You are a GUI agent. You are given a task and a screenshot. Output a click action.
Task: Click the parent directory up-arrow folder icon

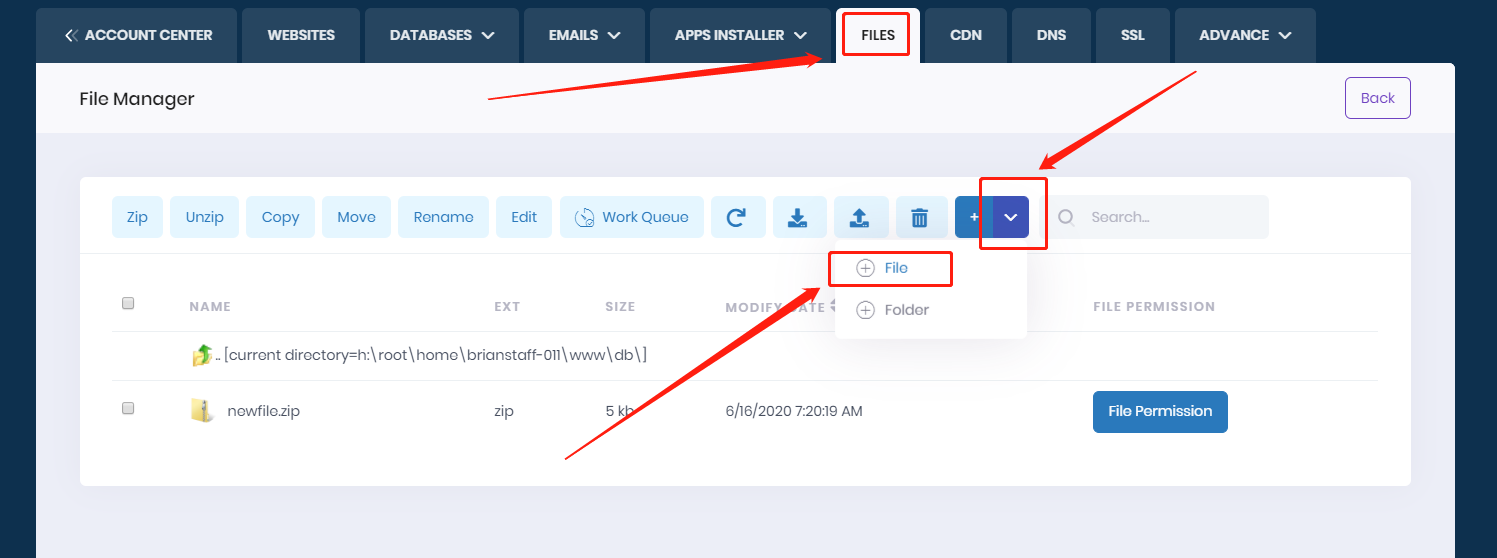(202, 356)
